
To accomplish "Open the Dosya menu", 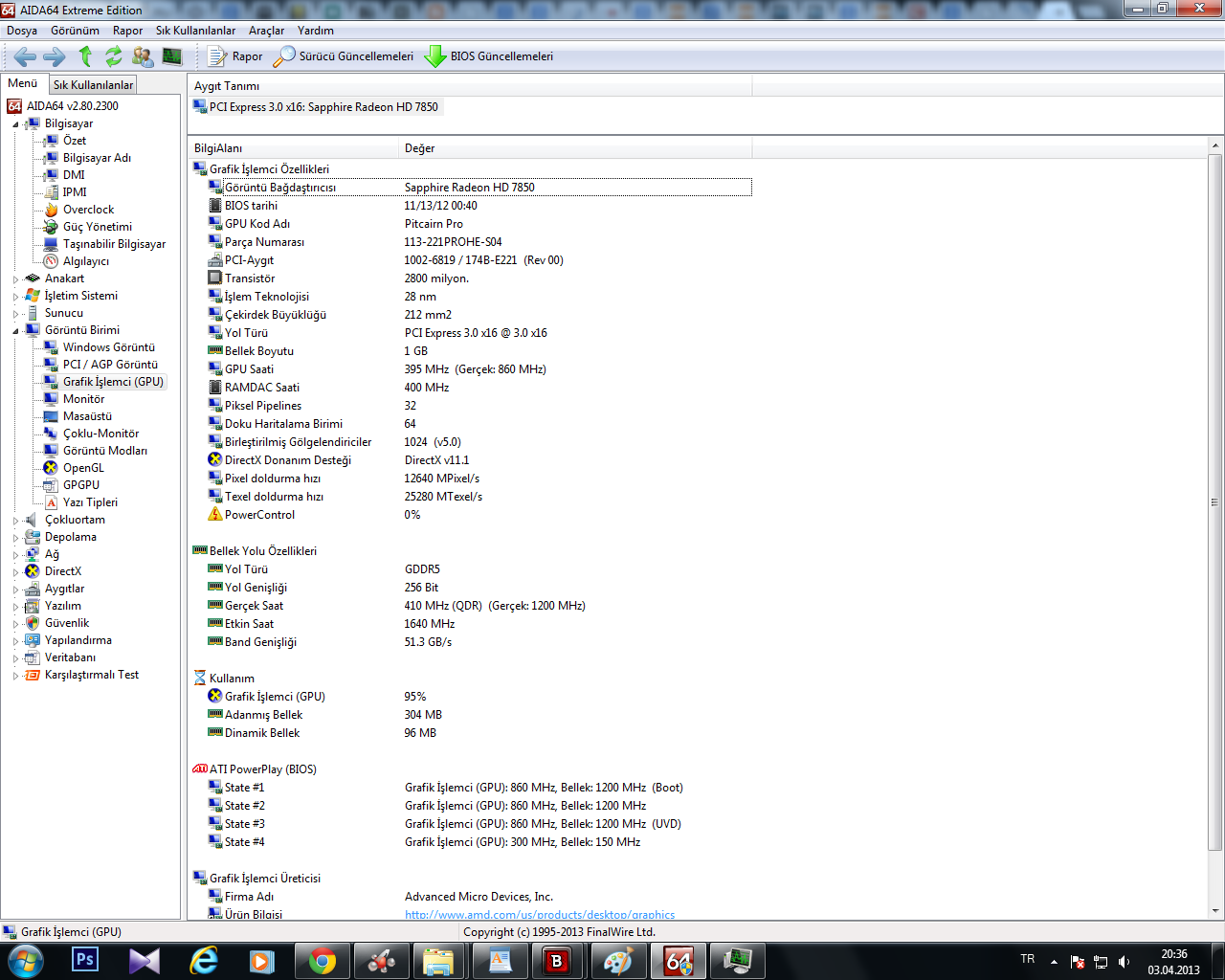I will pyautogui.click(x=22, y=31).
